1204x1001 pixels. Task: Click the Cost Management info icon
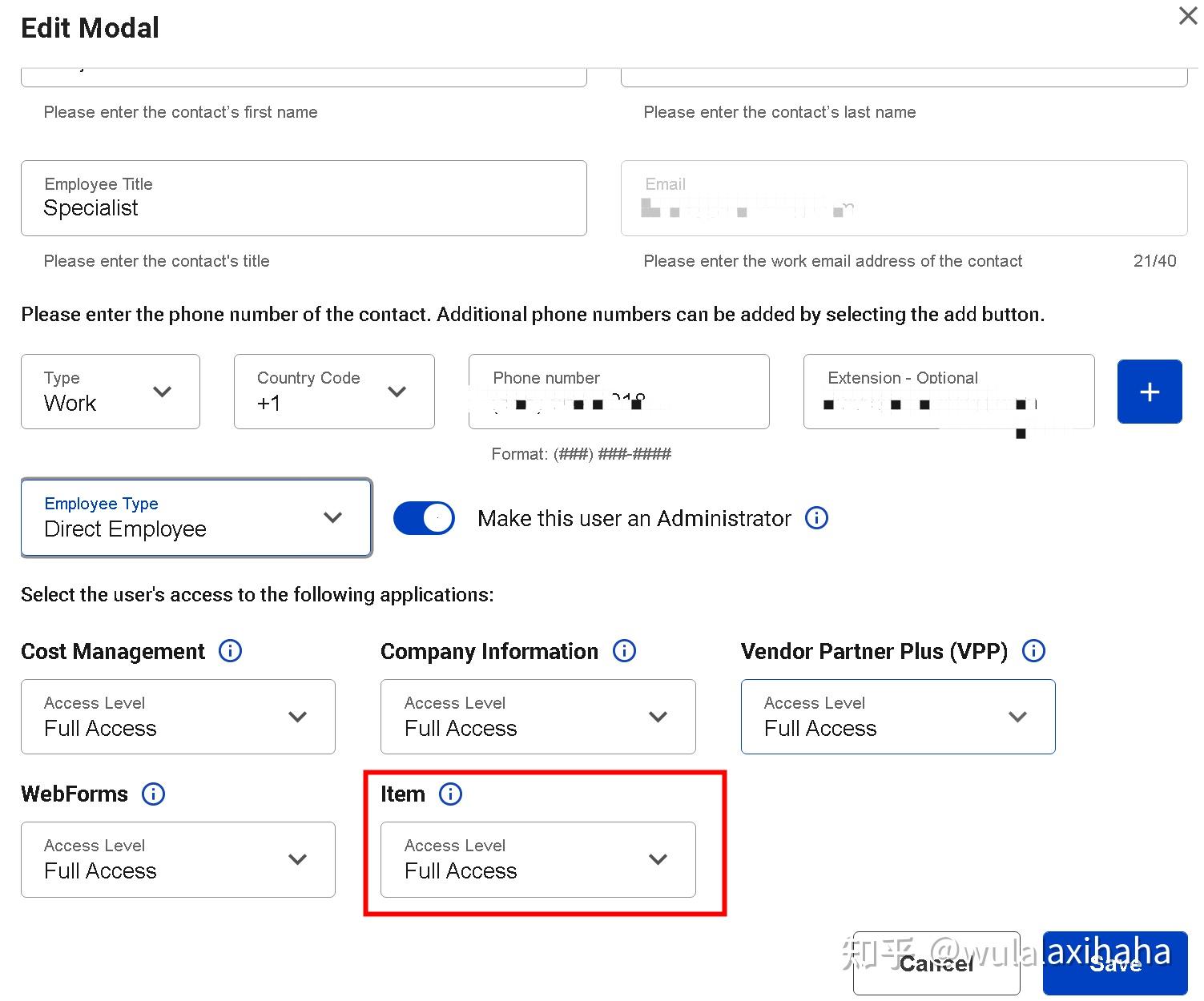pos(230,651)
